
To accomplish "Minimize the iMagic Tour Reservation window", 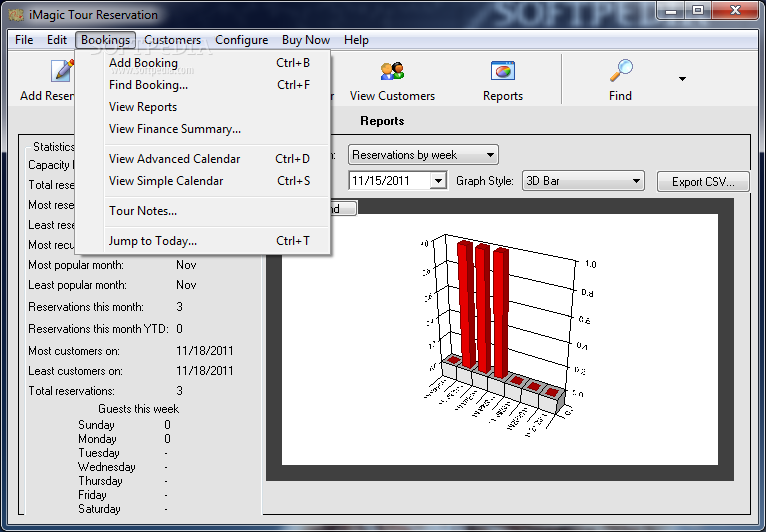I will (671, 11).
